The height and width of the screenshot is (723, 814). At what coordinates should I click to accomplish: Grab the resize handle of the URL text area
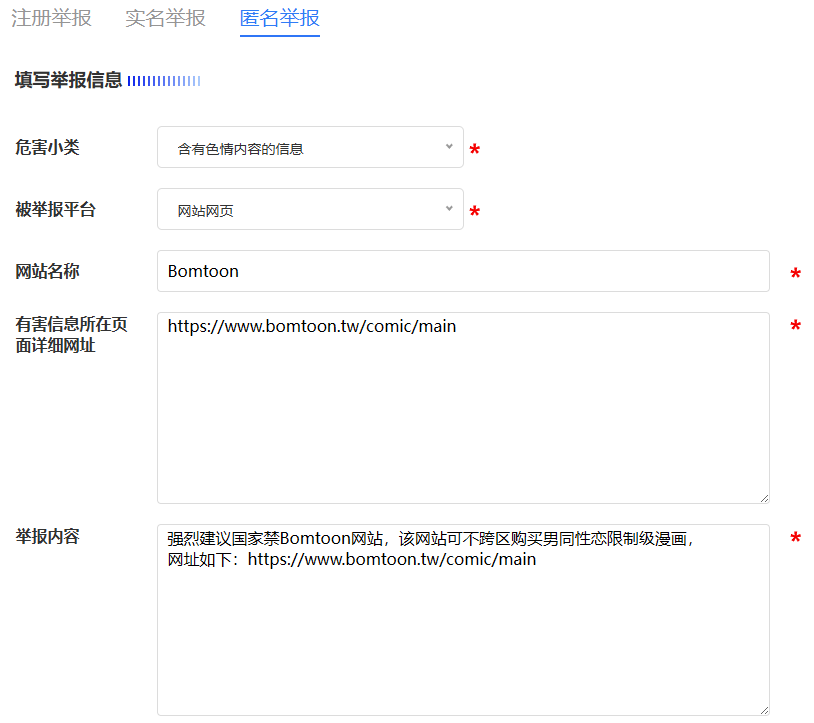pos(764,498)
